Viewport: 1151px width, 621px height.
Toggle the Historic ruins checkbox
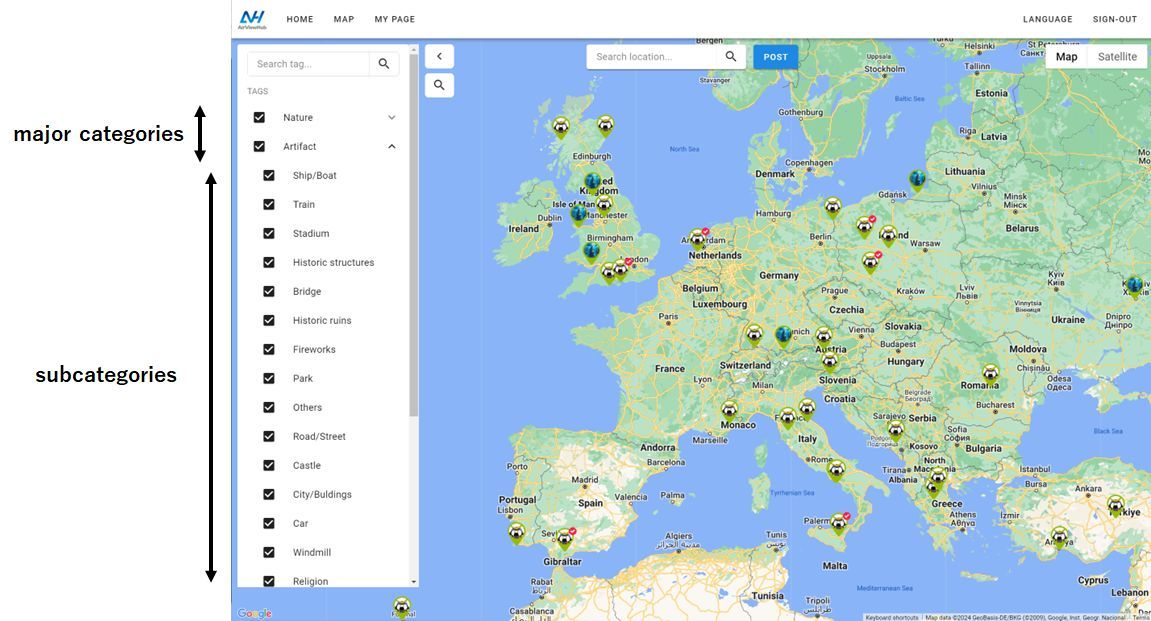coord(269,320)
